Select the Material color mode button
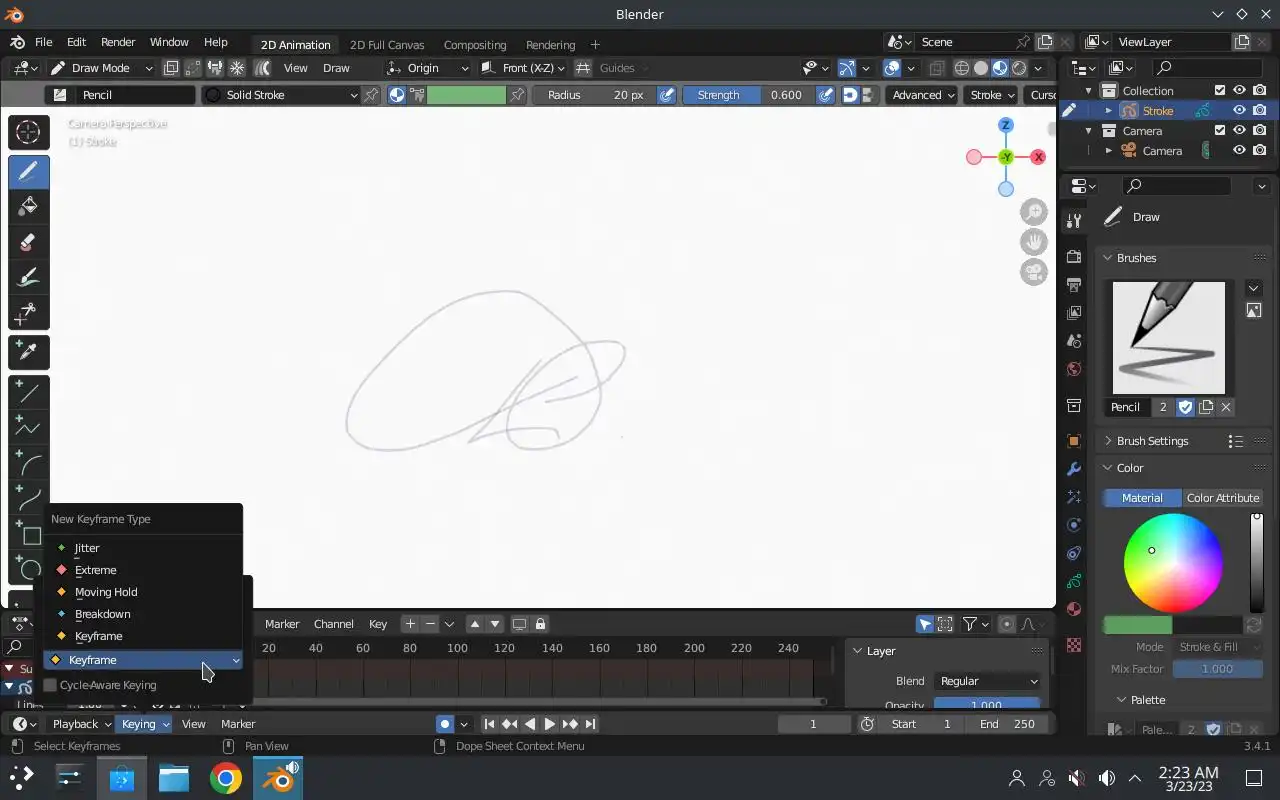 (1142, 498)
